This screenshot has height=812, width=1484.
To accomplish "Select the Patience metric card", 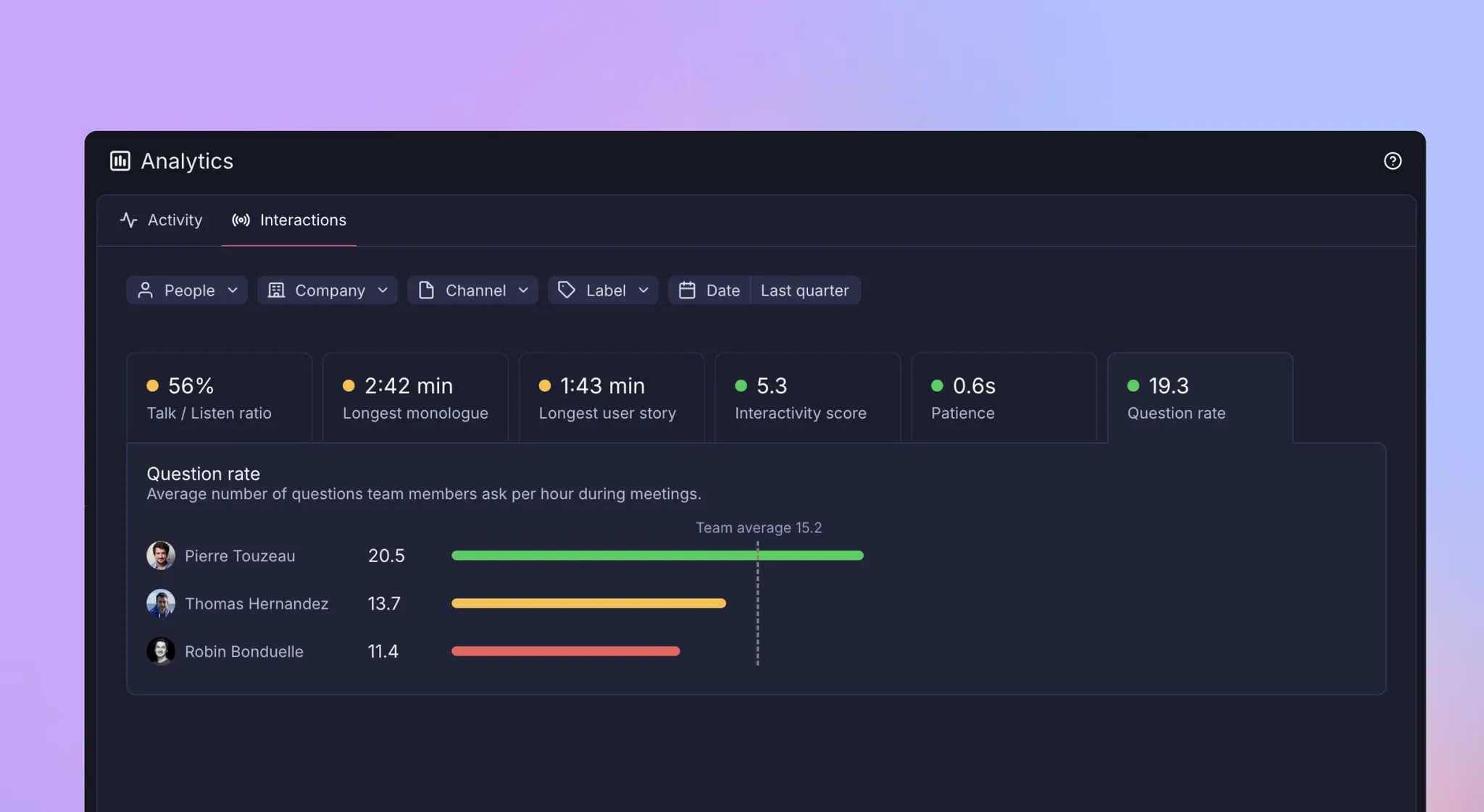I will coord(1004,398).
